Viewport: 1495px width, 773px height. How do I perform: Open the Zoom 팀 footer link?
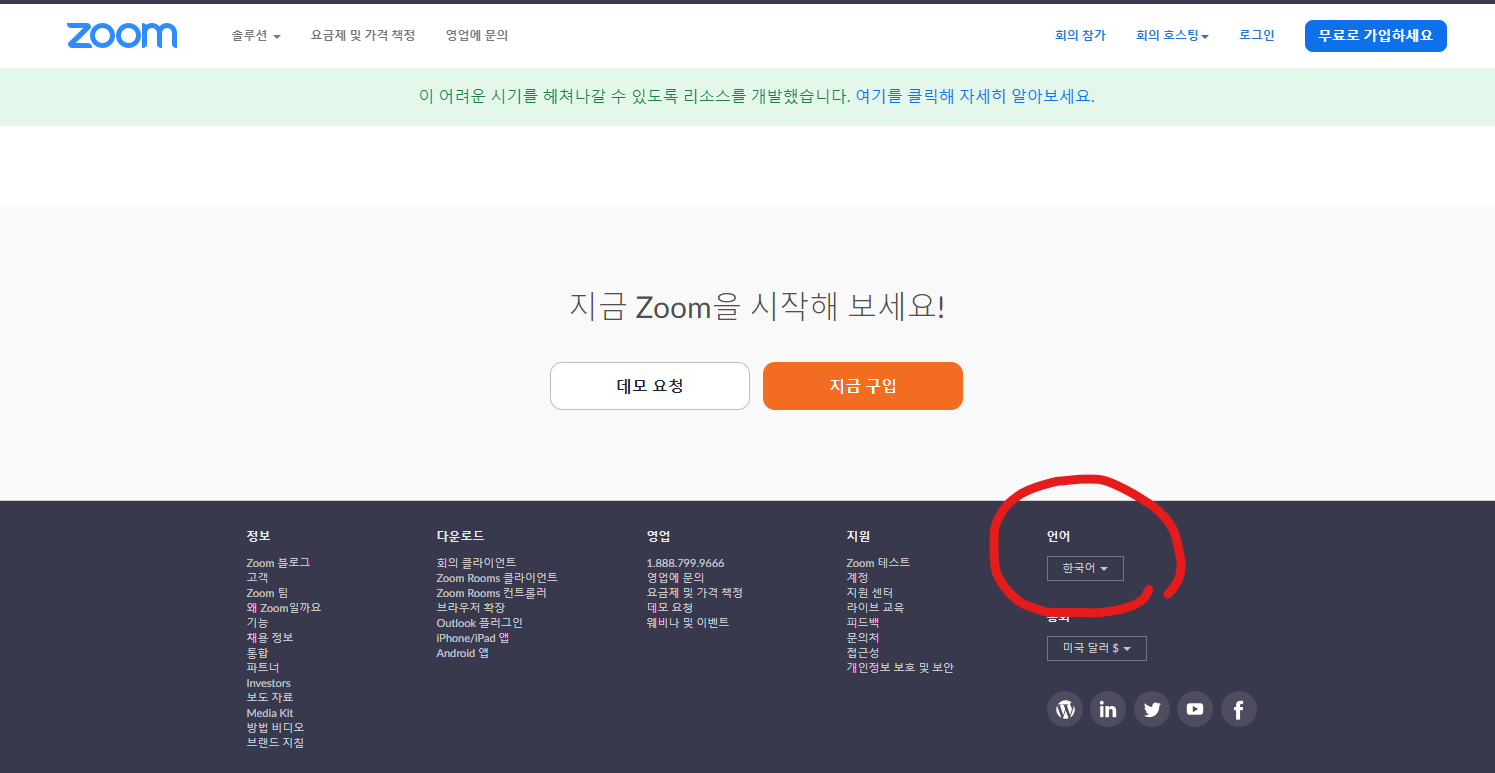(x=267, y=593)
